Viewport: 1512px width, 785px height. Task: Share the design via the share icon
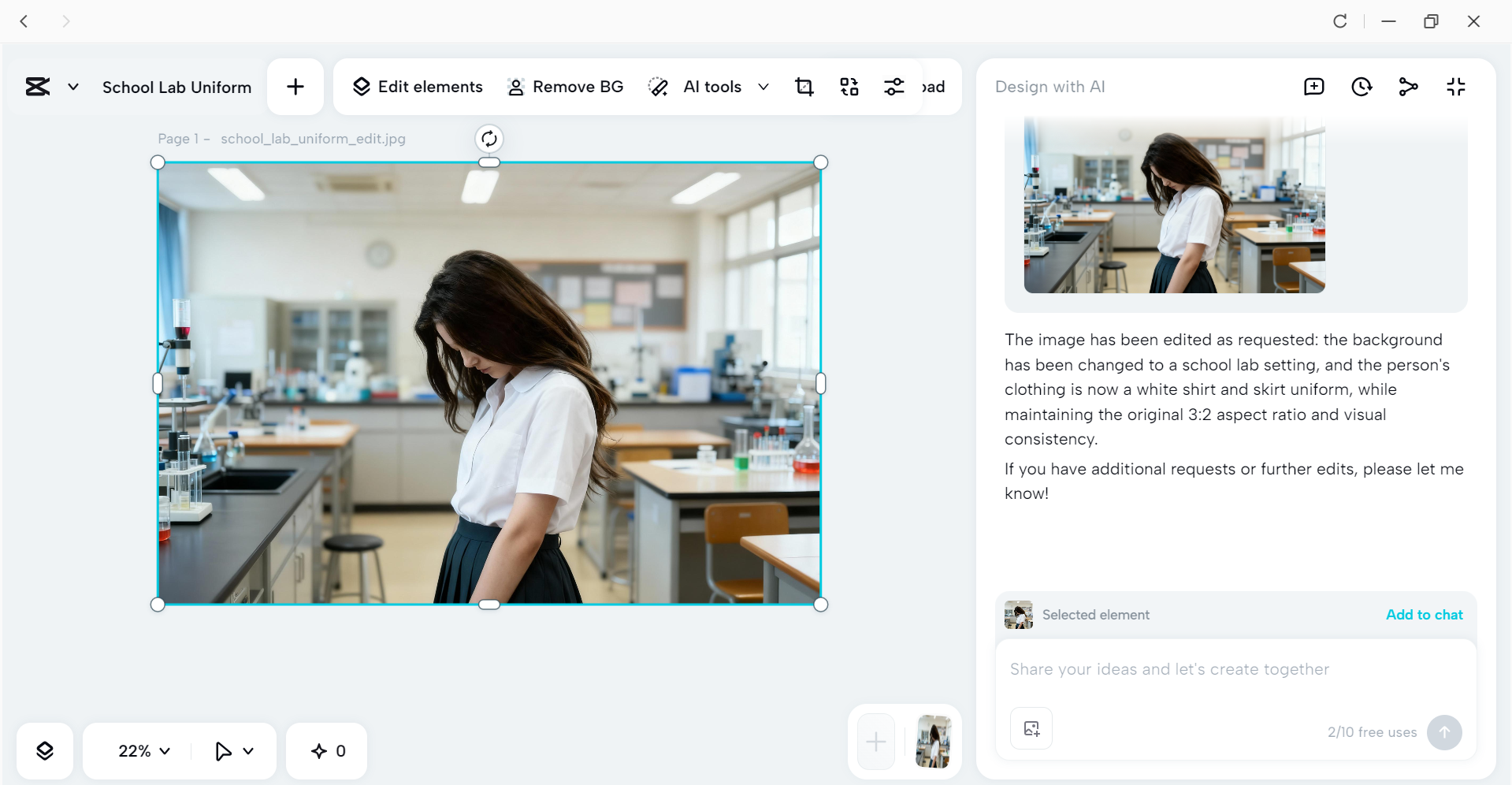1410,87
